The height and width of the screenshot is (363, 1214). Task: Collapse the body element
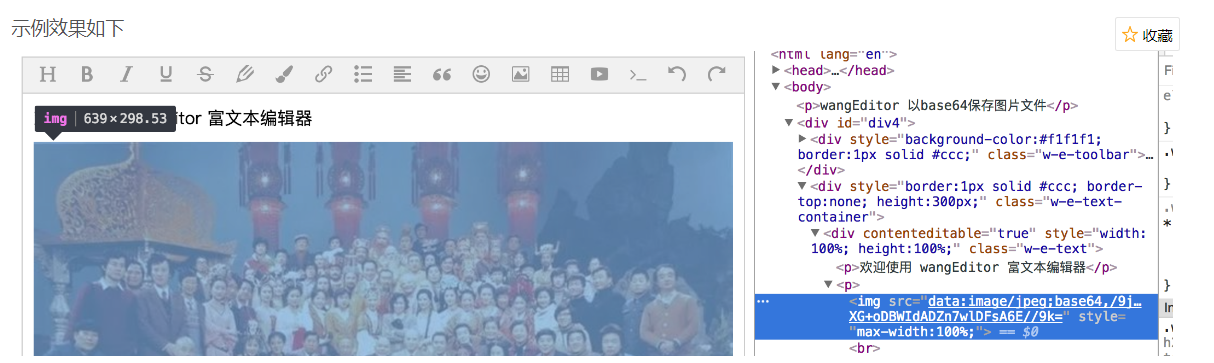coord(776,87)
